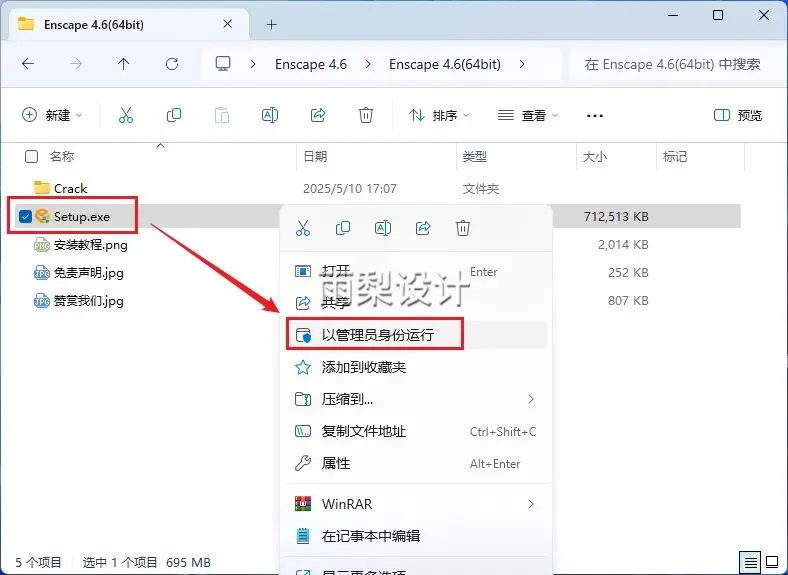Screen dimensions: 788x575
Task: Click the 252 KB size value
Action: coord(628,272)
